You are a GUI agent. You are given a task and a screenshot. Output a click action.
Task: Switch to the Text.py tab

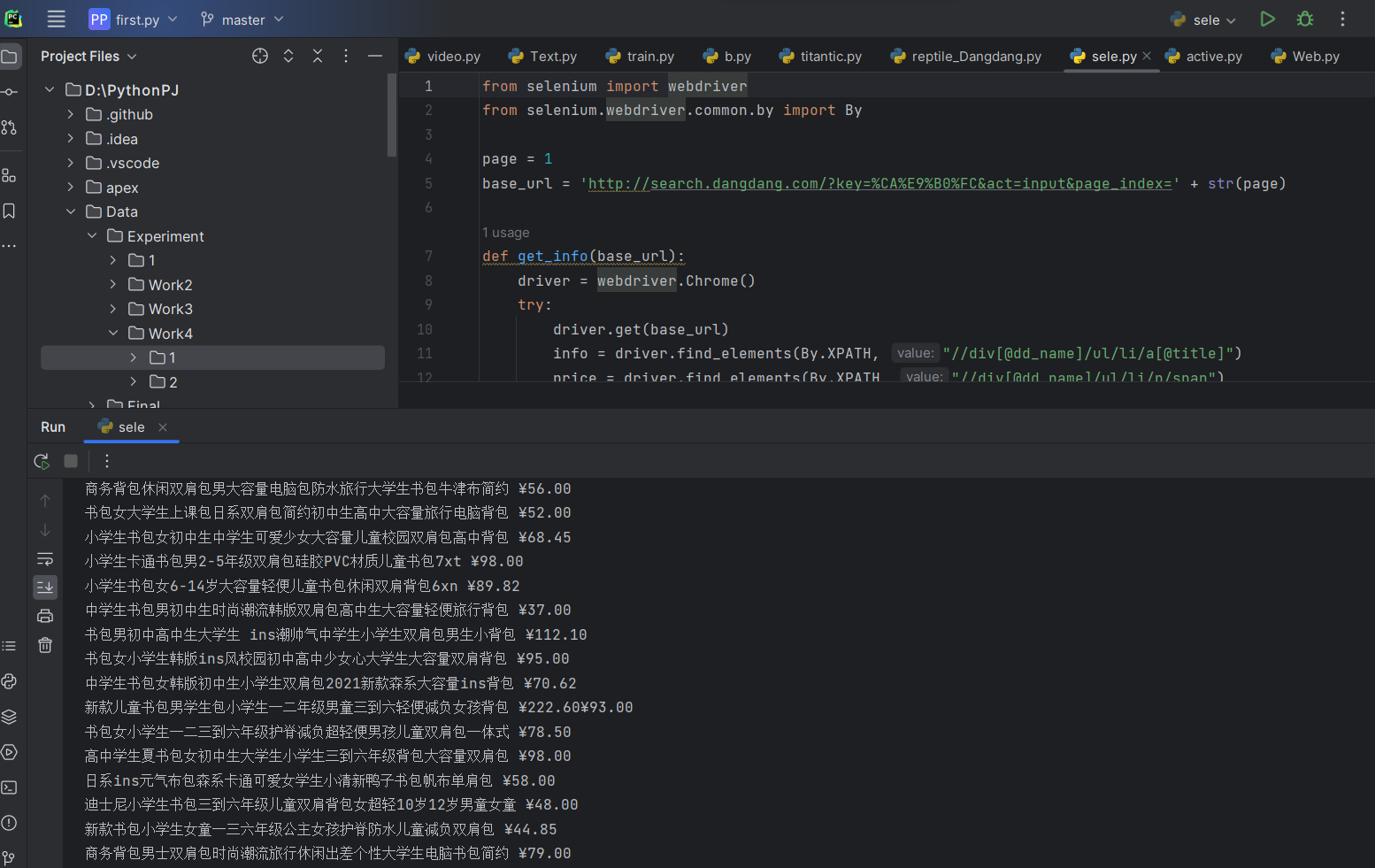point(542,56)
